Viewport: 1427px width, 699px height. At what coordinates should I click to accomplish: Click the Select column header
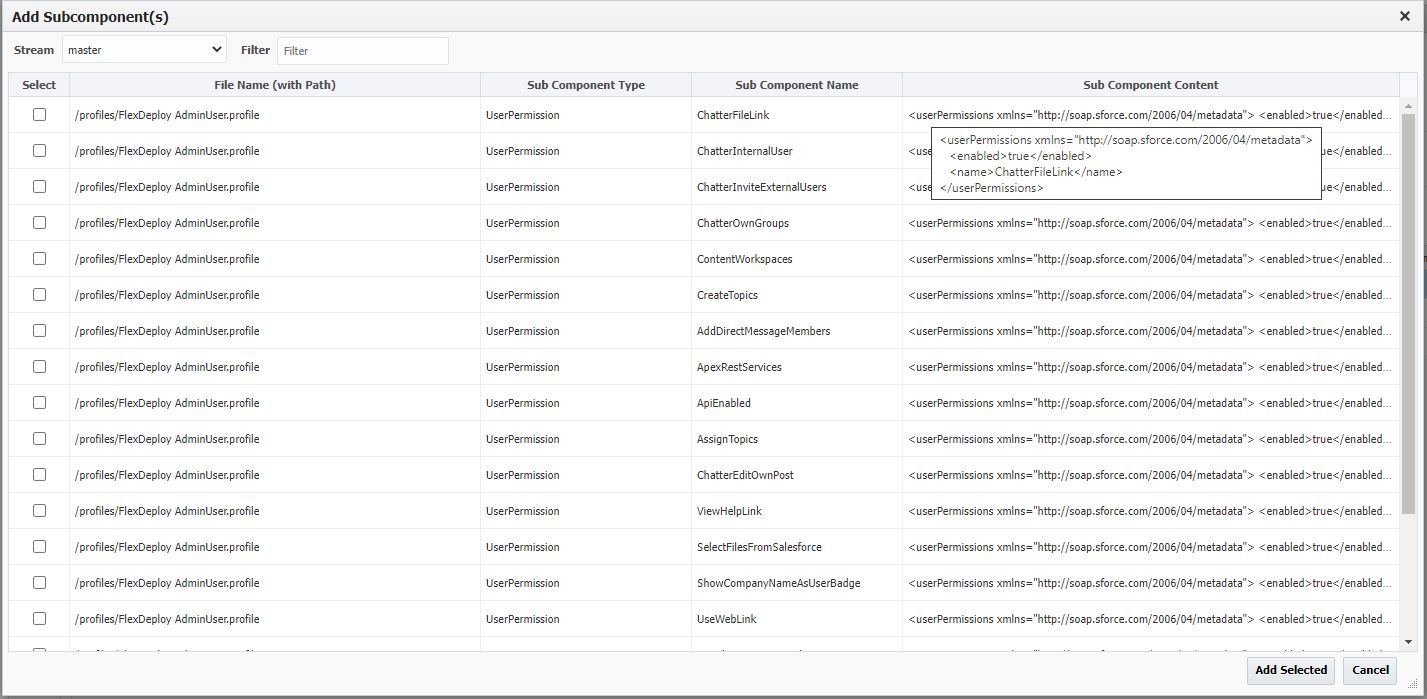(39, 85)
